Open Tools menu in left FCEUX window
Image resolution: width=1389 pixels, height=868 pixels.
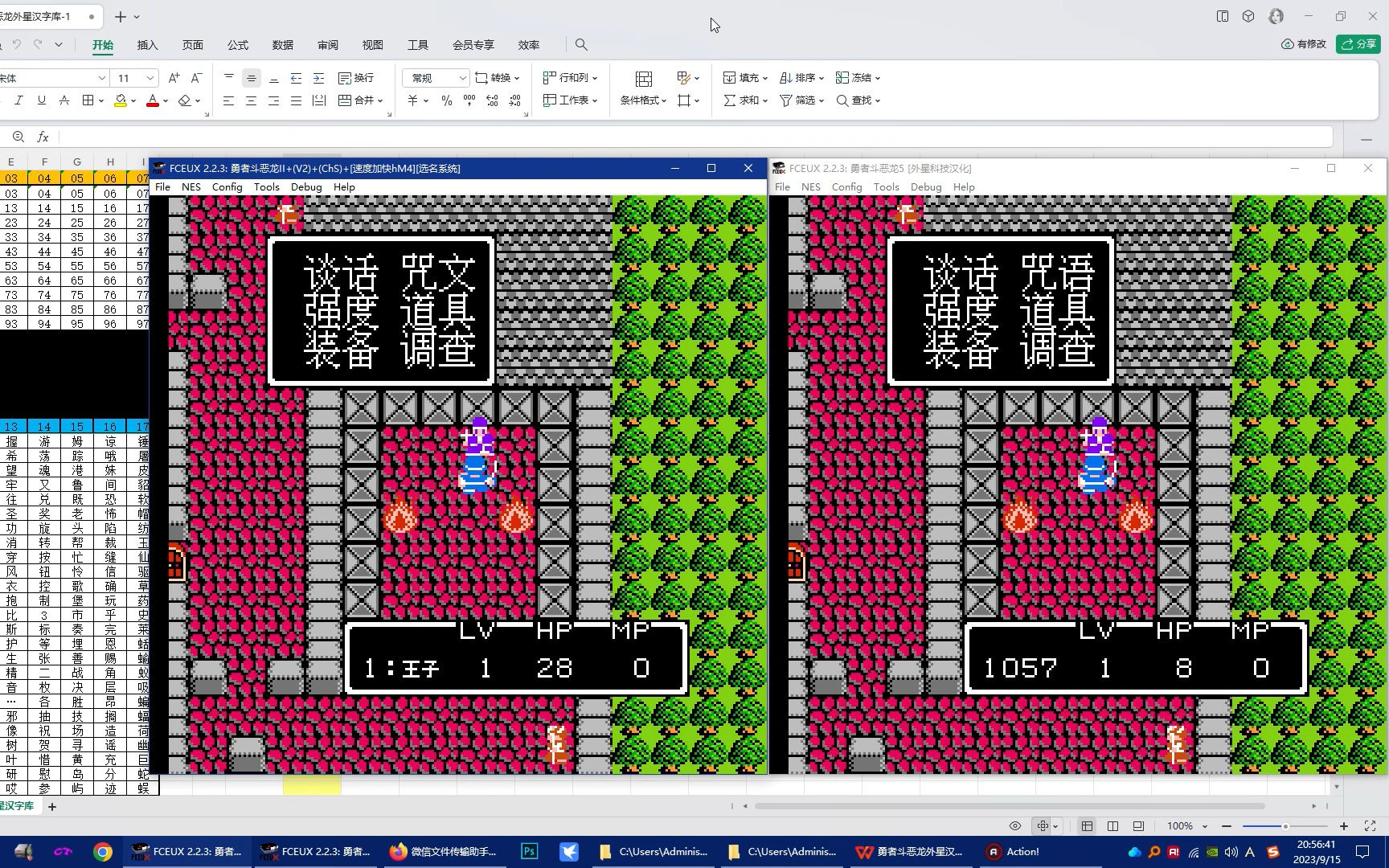point(267,187)
